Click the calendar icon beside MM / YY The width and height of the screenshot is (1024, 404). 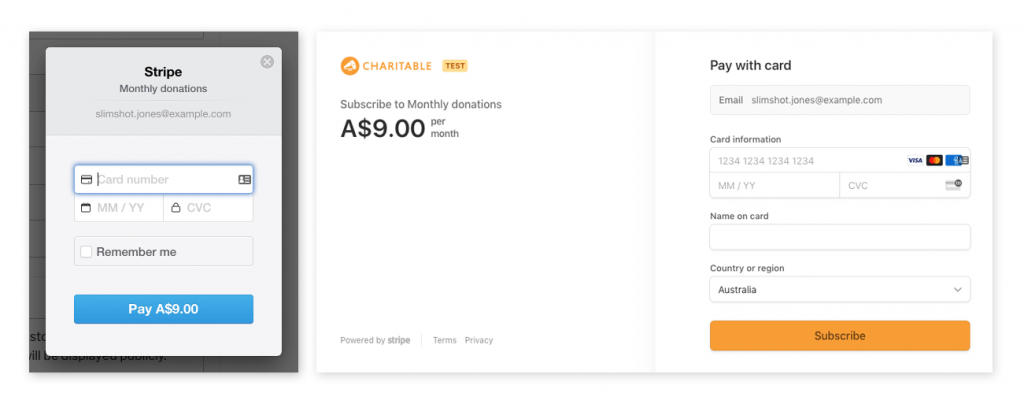[x=86, y=208]
